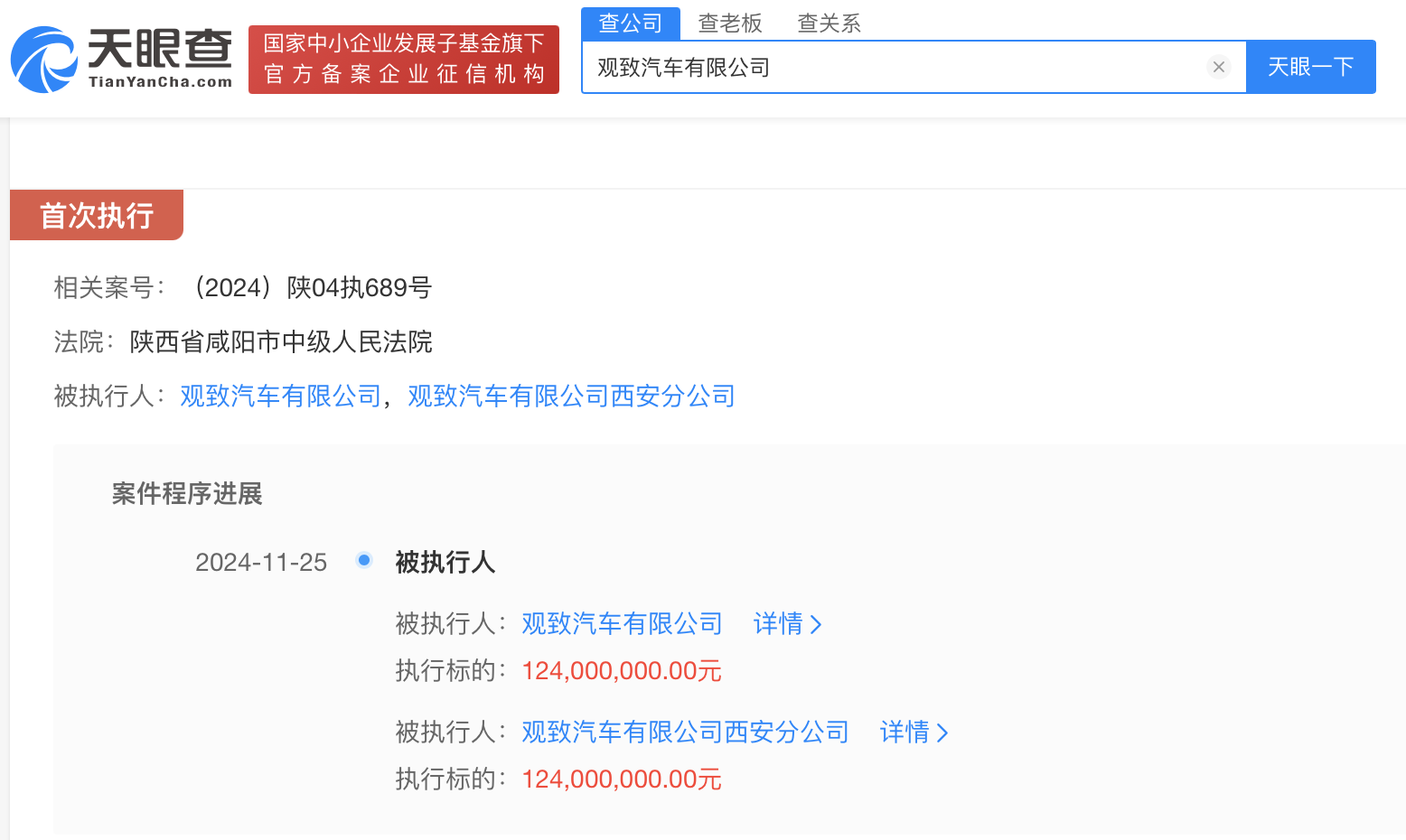
Task: Open 观致汽车有限公司 link in case progress section
Action: (x=622, y=624)
